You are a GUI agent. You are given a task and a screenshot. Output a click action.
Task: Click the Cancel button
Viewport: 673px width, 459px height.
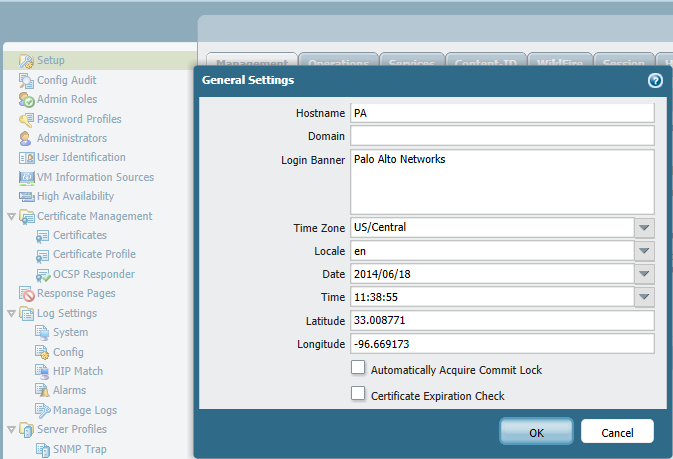pos(617,431)
